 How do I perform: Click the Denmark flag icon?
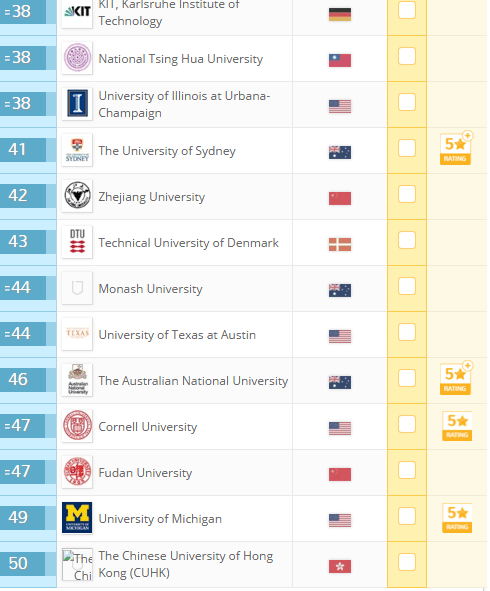[340, 244]
